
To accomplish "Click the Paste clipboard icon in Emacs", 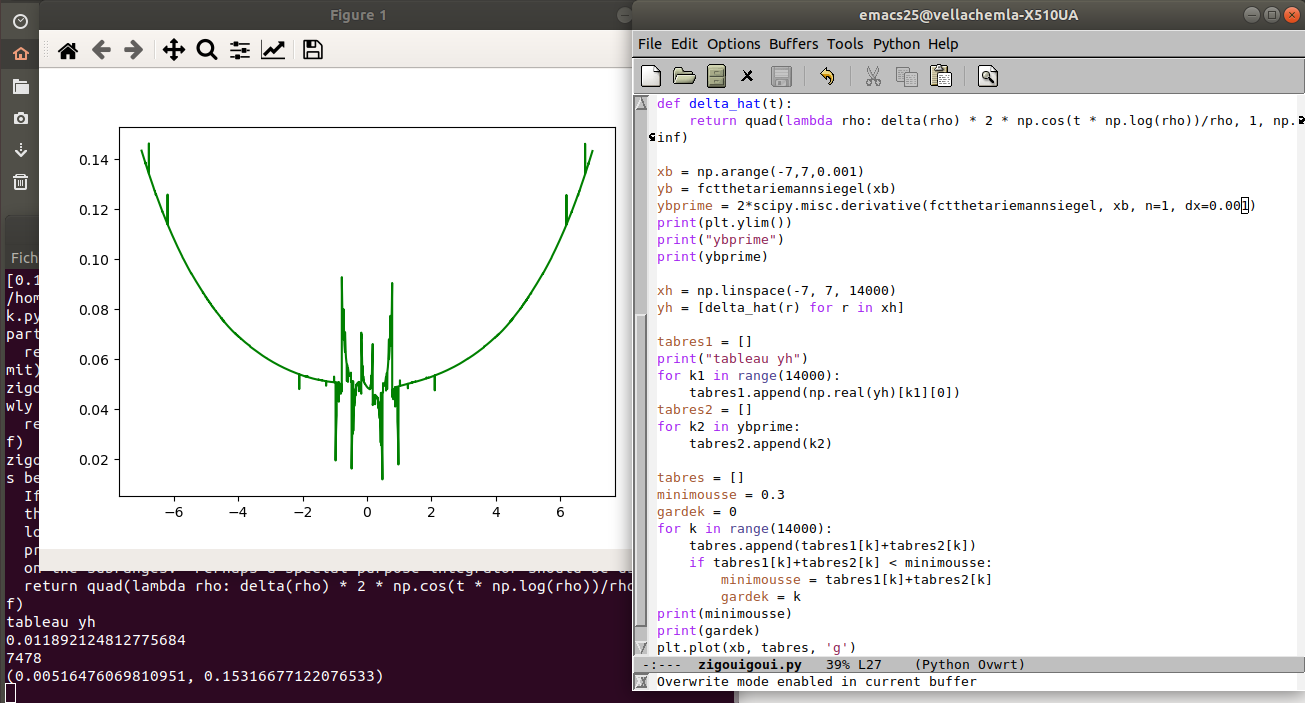I will pos(940,76).
